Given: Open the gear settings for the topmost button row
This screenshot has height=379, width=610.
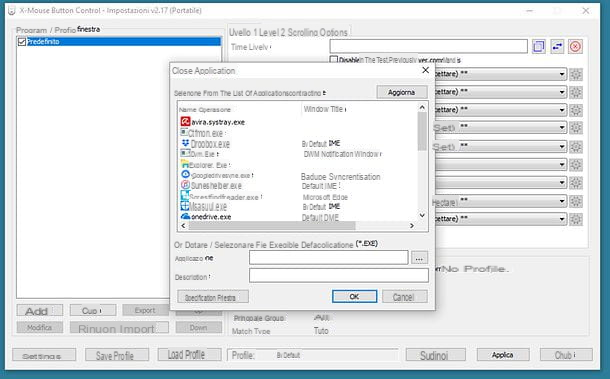Looking at the screenshot, I should [576, 74].
